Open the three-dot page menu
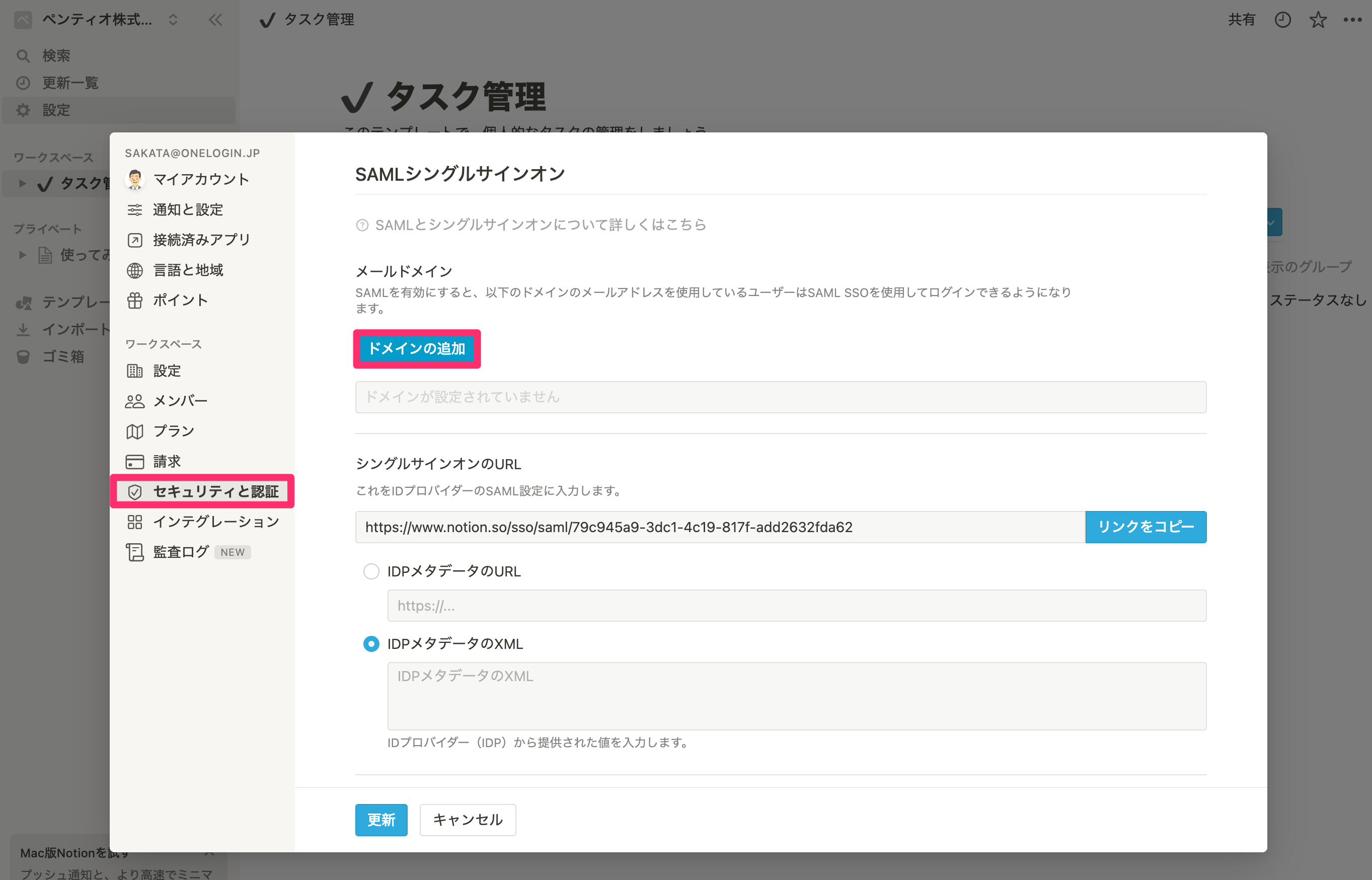Viewport: 1372px width, 880px height. (1352, 20)
